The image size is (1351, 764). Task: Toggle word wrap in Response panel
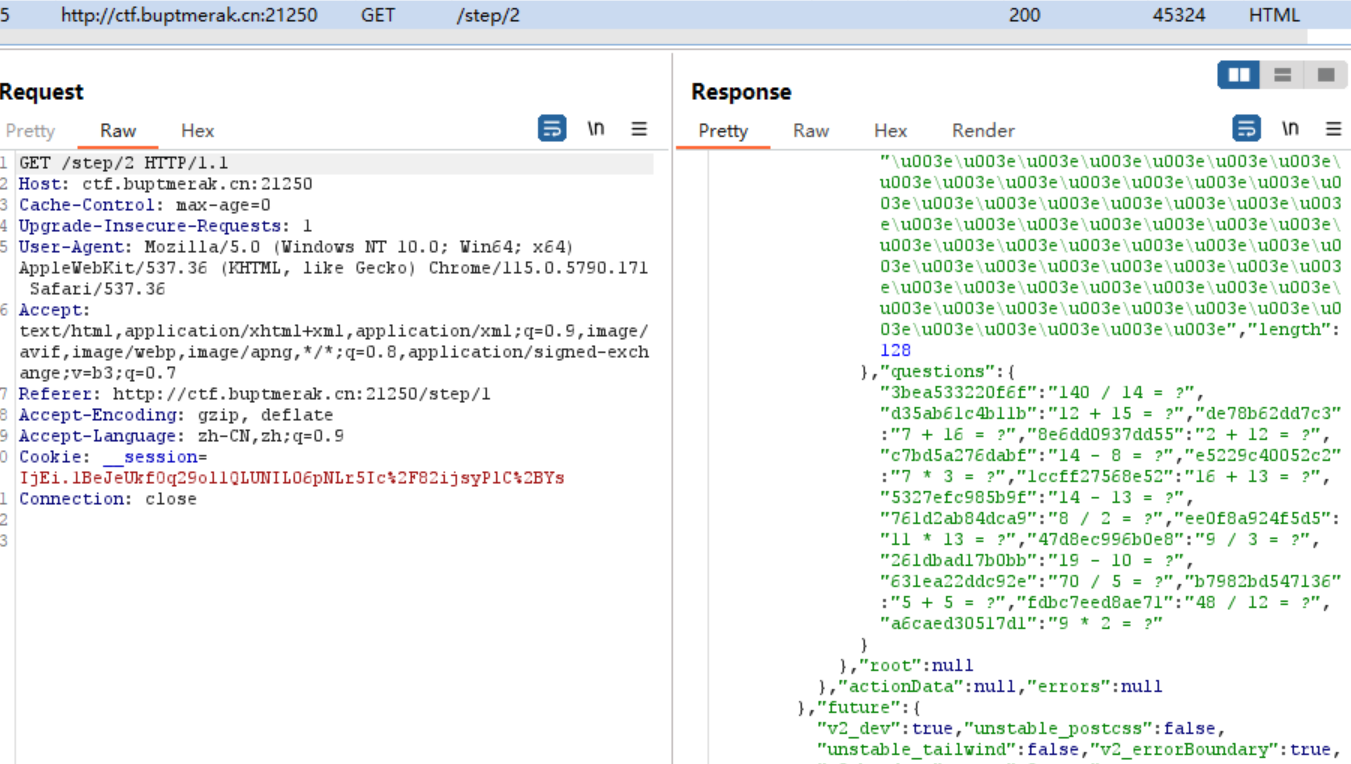tap(1246, 128)
